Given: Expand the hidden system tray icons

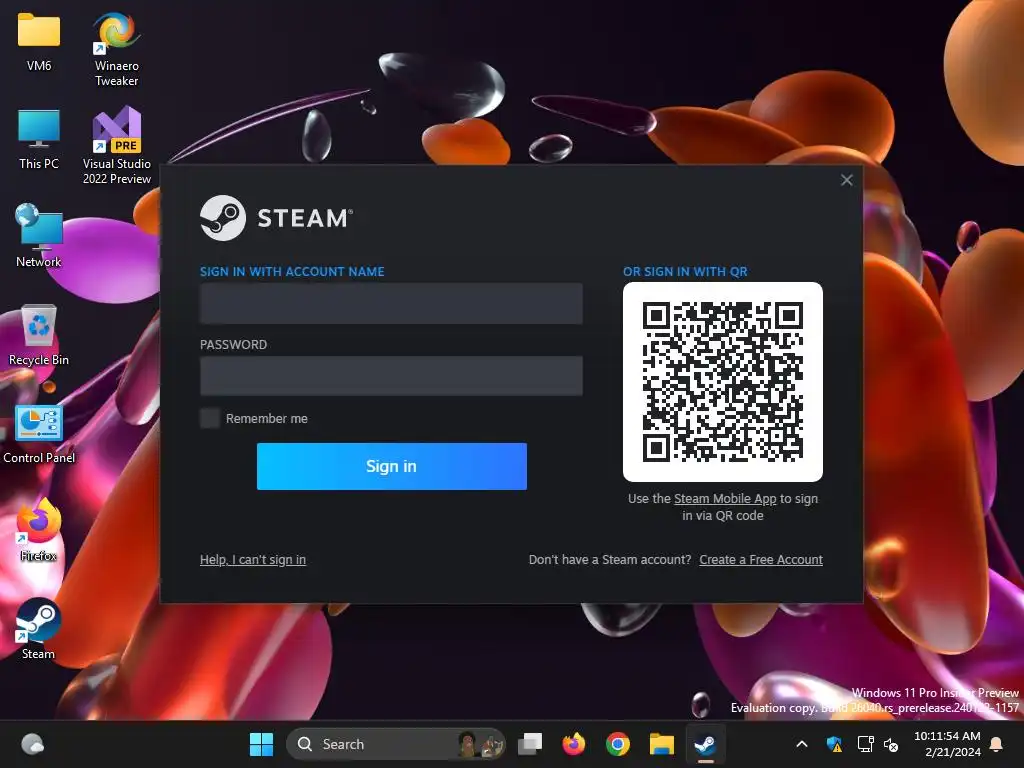Looking at the screenshot, I should click(802, 744).
